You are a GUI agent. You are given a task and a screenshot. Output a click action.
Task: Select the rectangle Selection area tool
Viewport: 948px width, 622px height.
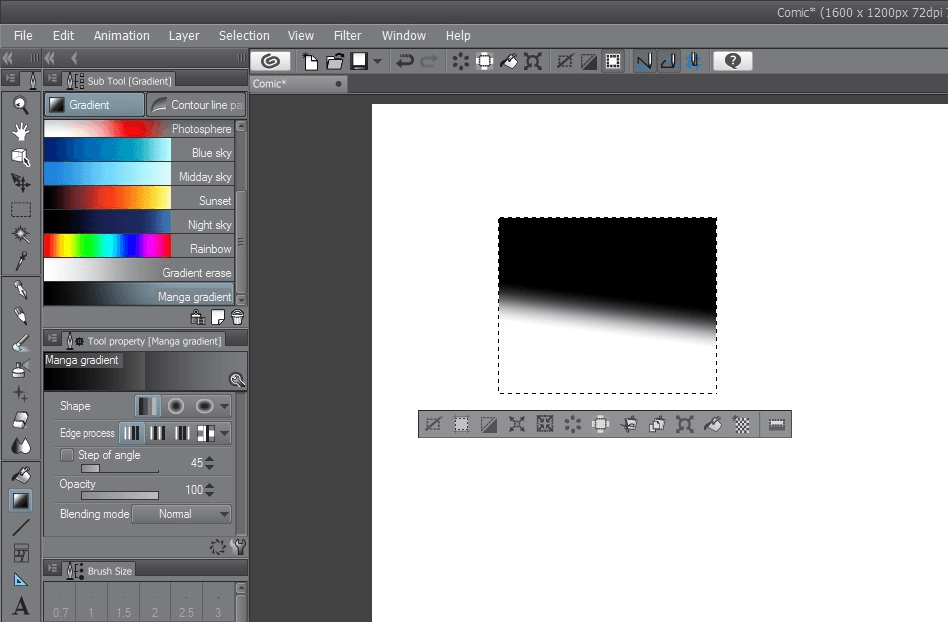(x=21, y=209)
